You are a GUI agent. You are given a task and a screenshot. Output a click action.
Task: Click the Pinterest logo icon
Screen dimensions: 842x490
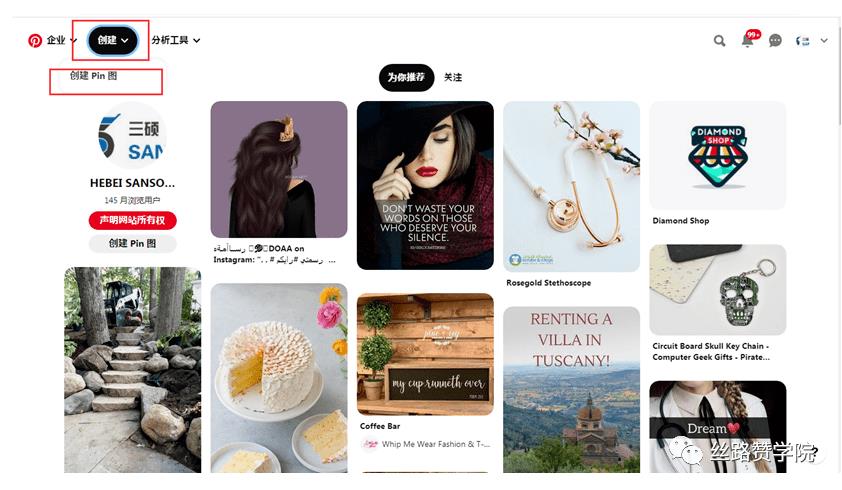pyautogui.click(x=35, y=40)
